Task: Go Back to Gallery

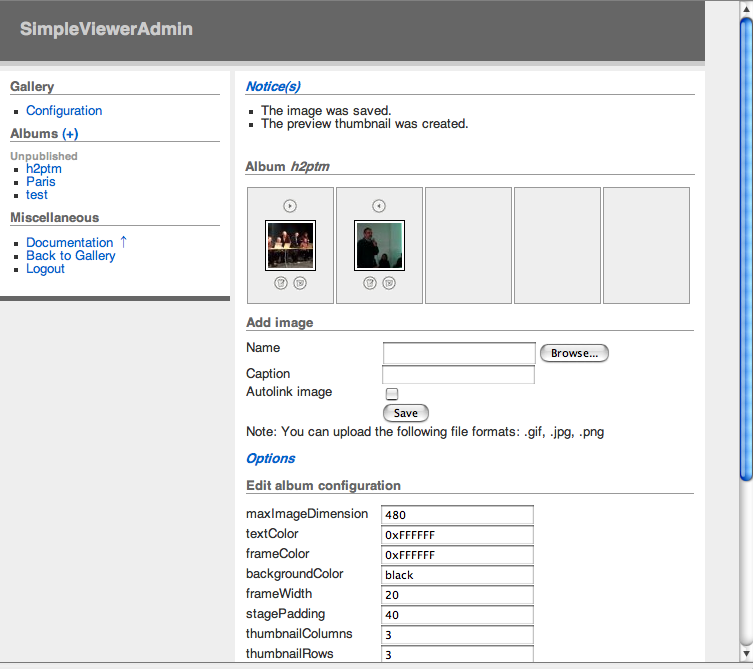Action: pos(71,255)
